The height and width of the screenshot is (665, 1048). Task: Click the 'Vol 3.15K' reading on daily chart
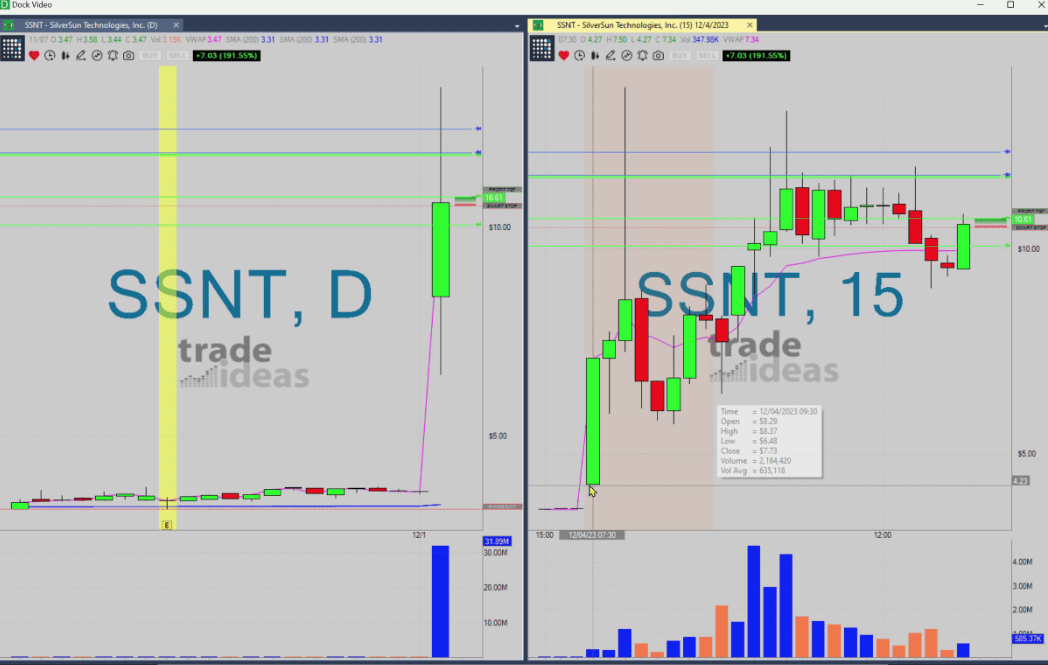[x=165, y=39]
